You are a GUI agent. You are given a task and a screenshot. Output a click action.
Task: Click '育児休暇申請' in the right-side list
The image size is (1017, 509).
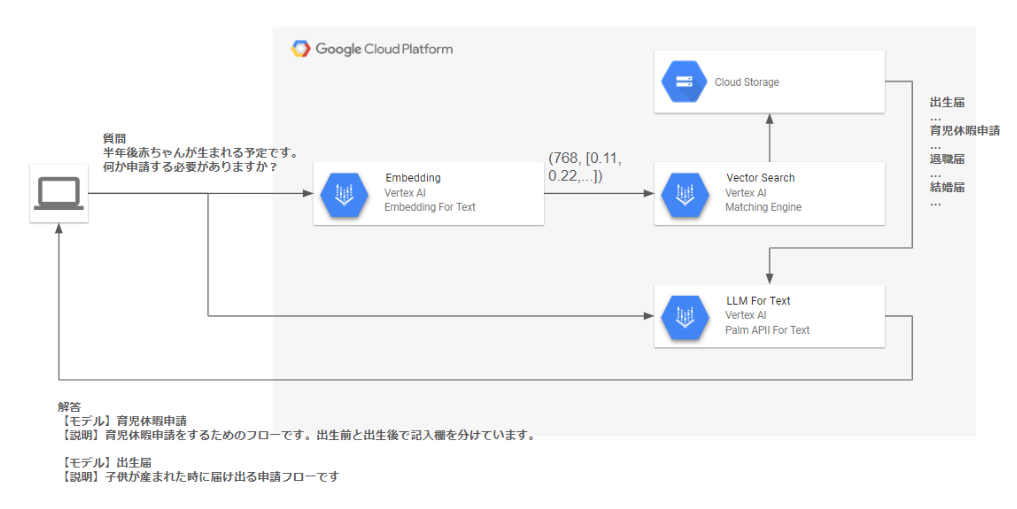click(x=964, y=131)
